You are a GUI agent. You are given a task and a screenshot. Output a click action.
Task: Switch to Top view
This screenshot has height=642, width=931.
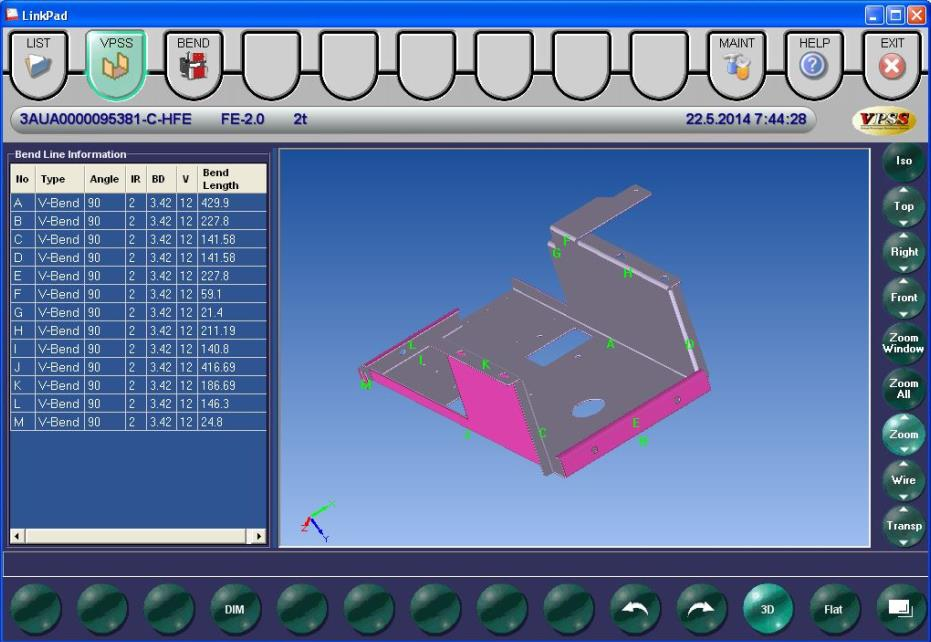(x=904, y=206)
